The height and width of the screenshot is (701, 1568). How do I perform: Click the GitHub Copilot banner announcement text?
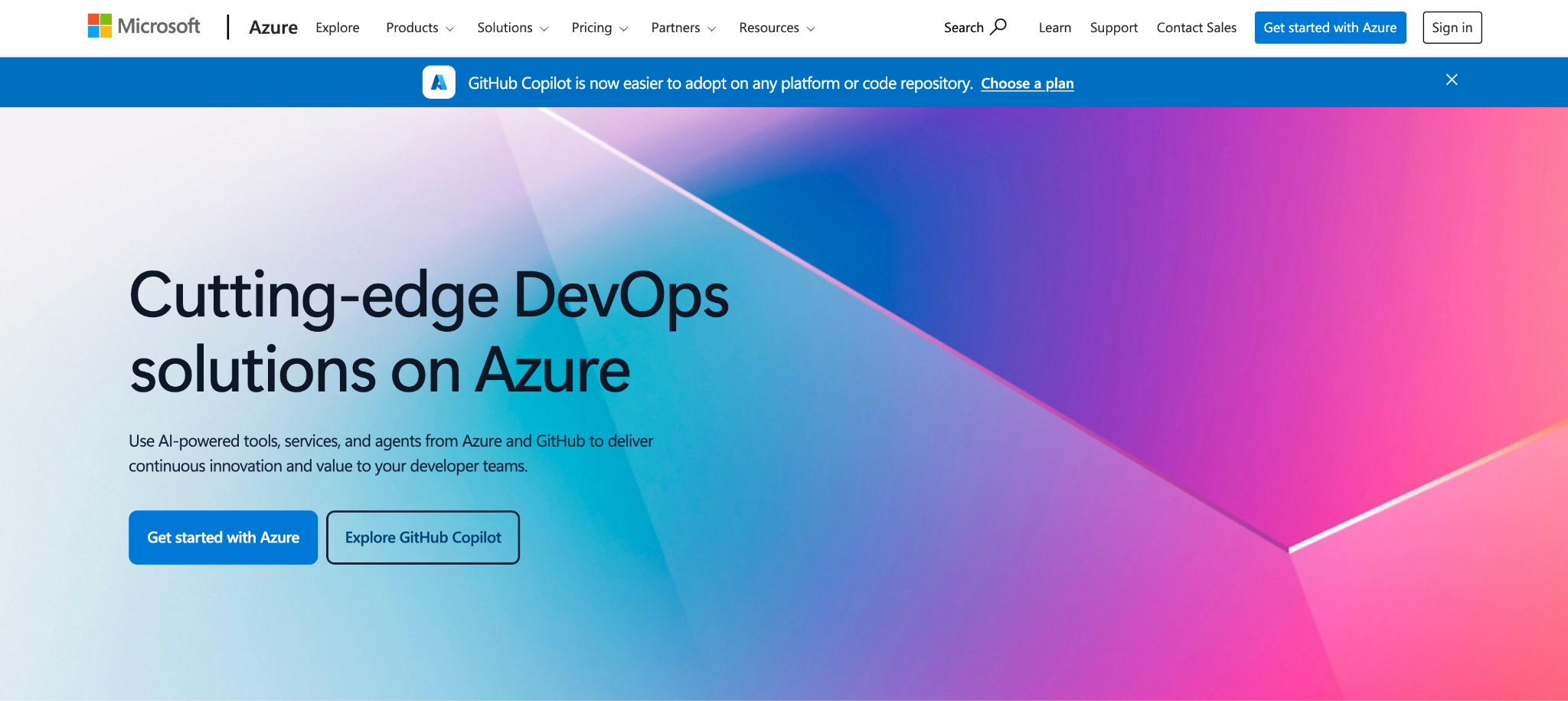[720, 84]
